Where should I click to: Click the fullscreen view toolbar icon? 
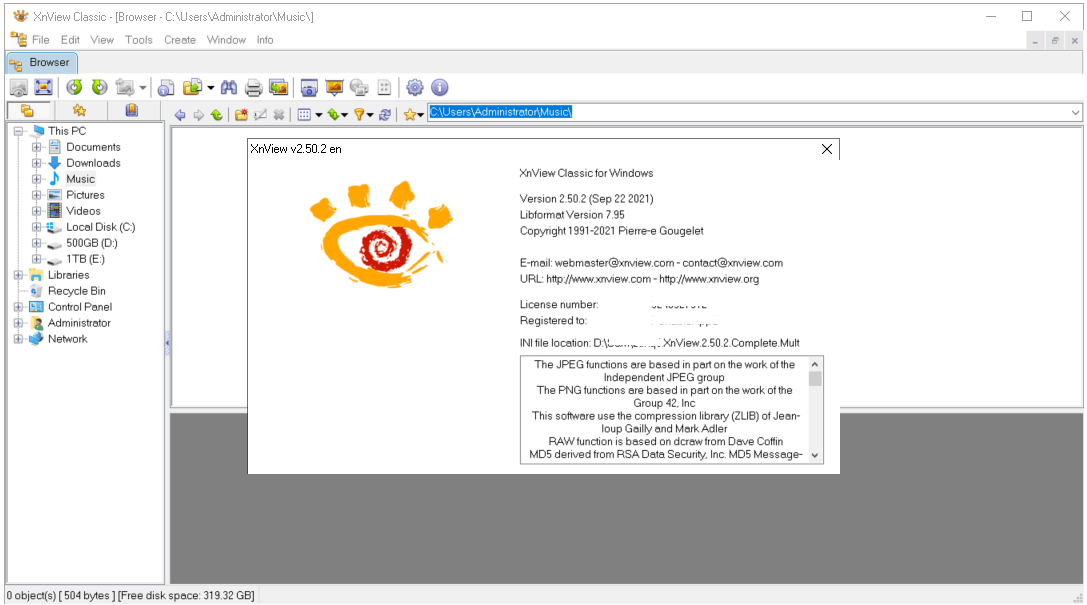click(44, 87)
